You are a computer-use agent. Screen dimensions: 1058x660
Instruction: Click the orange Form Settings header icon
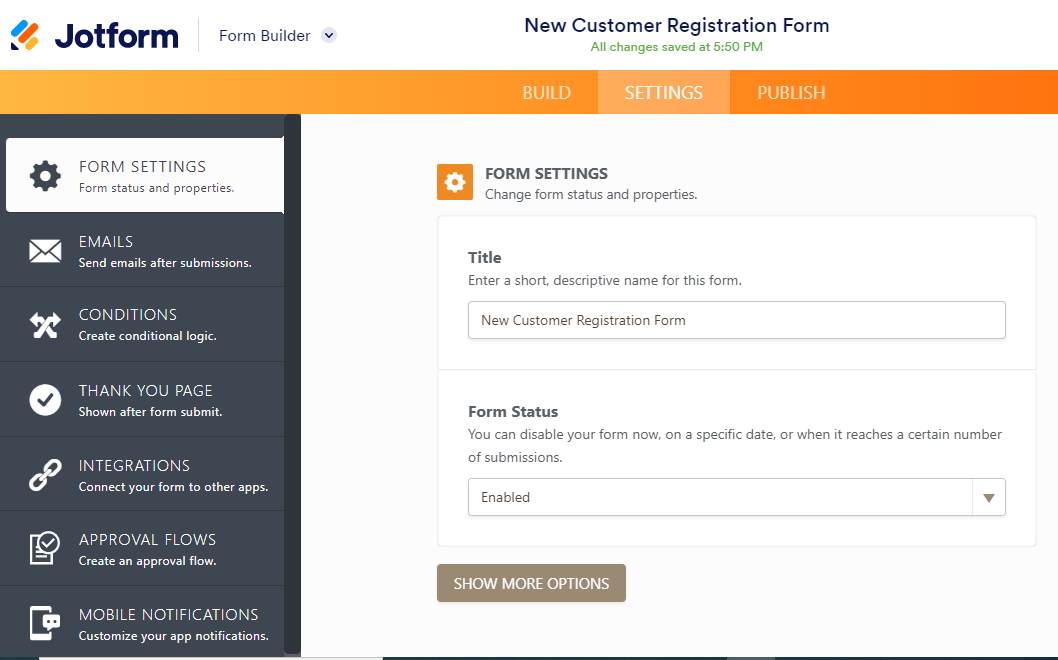coord(455,182)
